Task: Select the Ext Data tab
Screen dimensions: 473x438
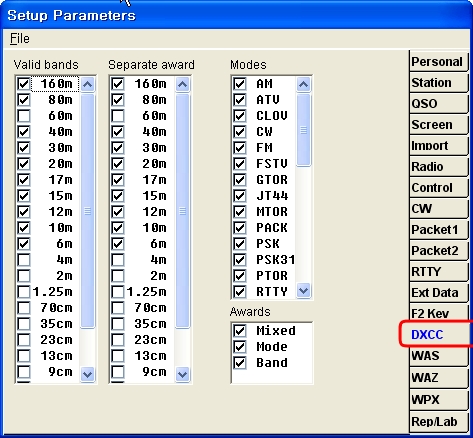Action: coord(438,293)
